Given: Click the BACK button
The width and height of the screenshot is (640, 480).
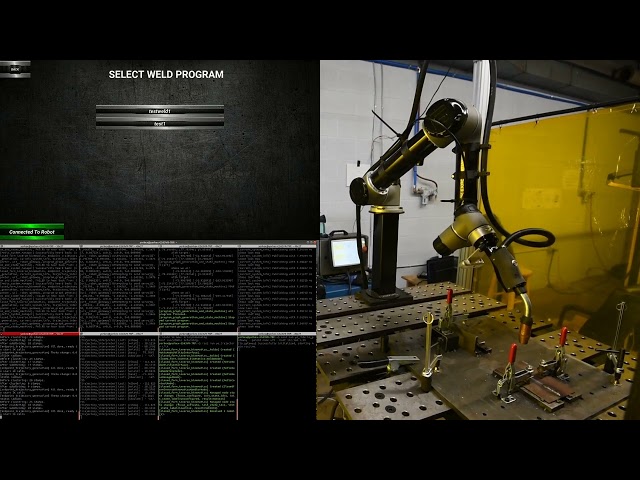Looking at the screenshot, I should tap(15, 69).
